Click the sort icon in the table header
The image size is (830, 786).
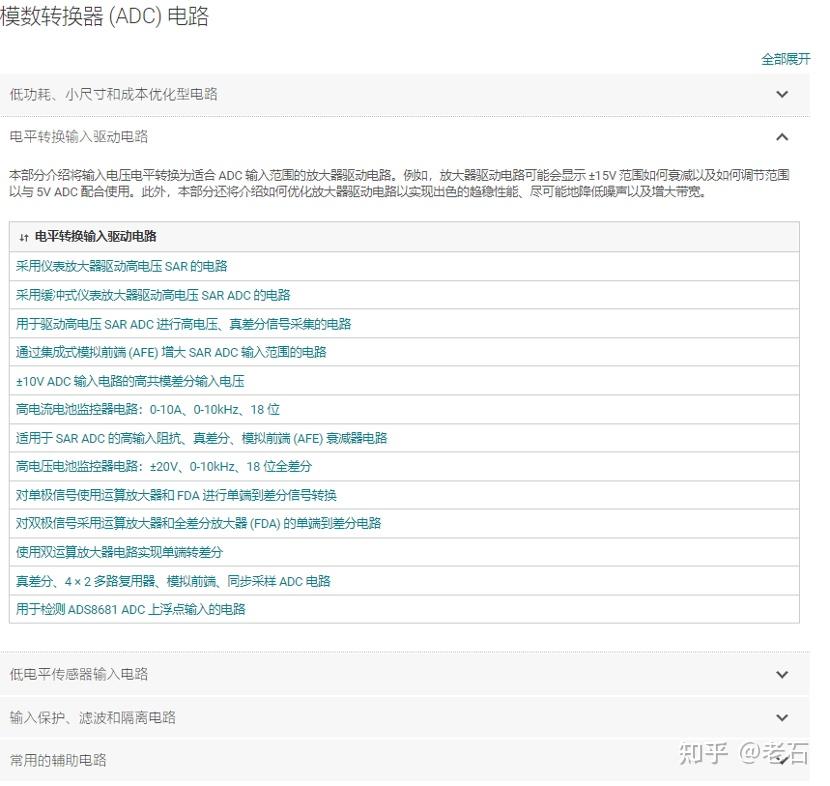(22, 237)
